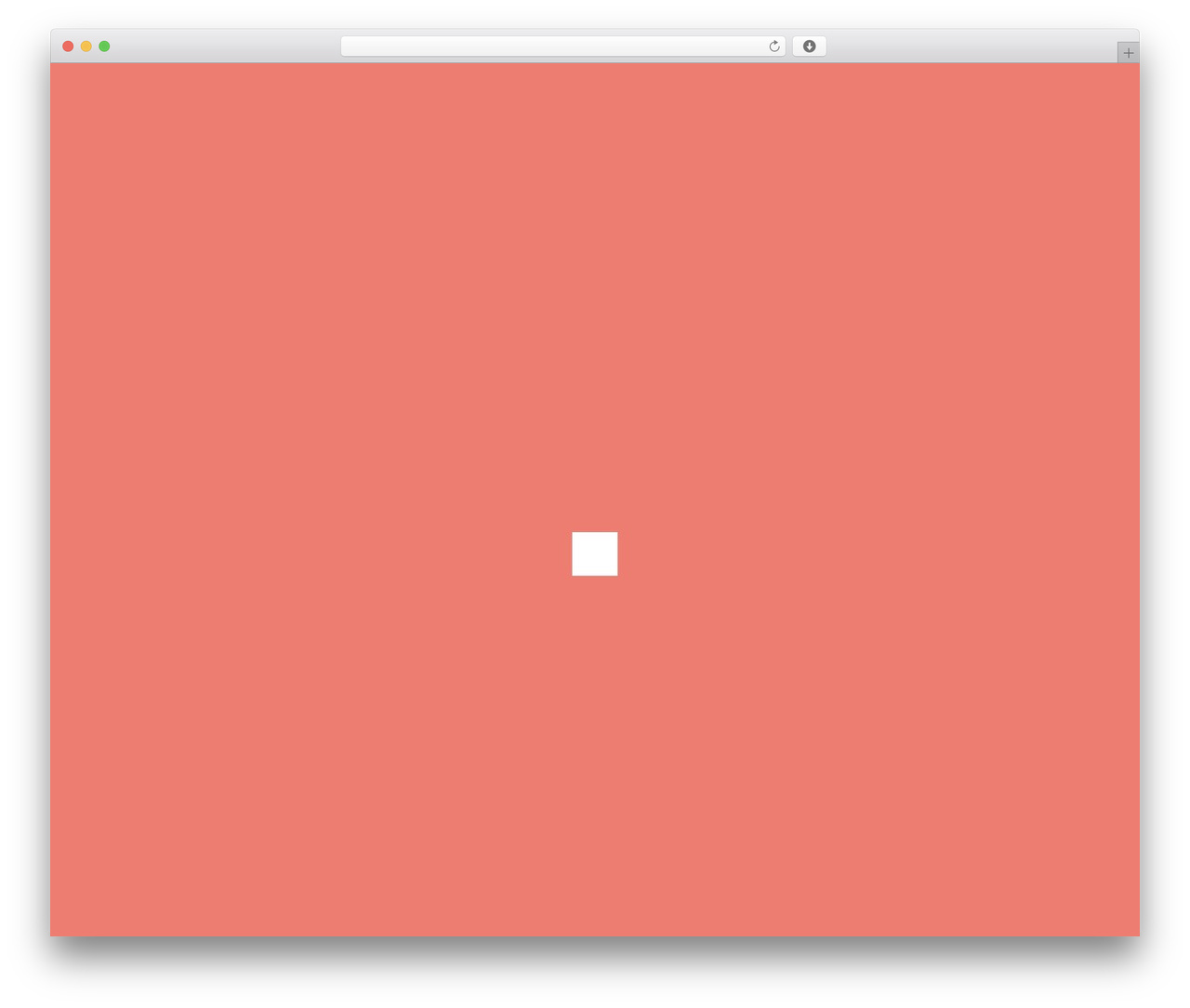Close the window with red button
Viewport: 1190px width, 1008px height.
coord(68,46)
